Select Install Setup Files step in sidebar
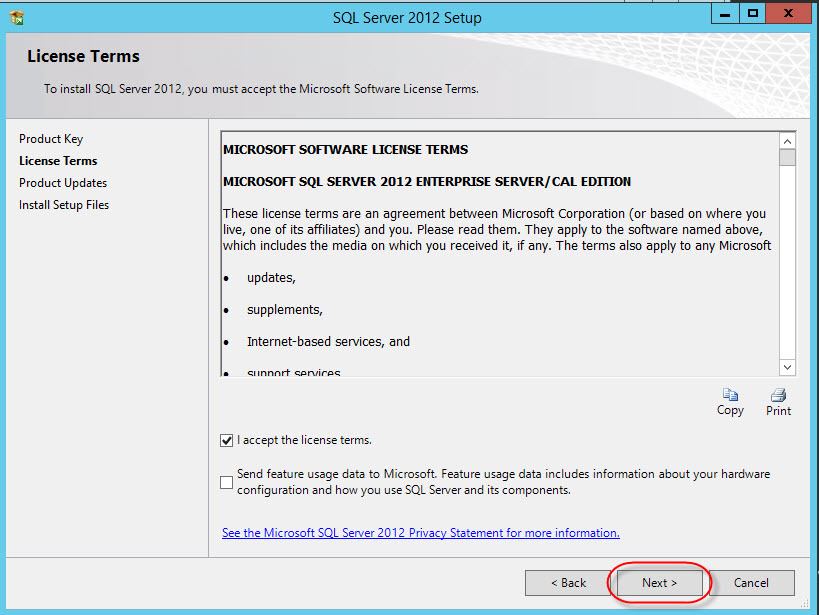This screenshot has width=819, height=615. 64,205
